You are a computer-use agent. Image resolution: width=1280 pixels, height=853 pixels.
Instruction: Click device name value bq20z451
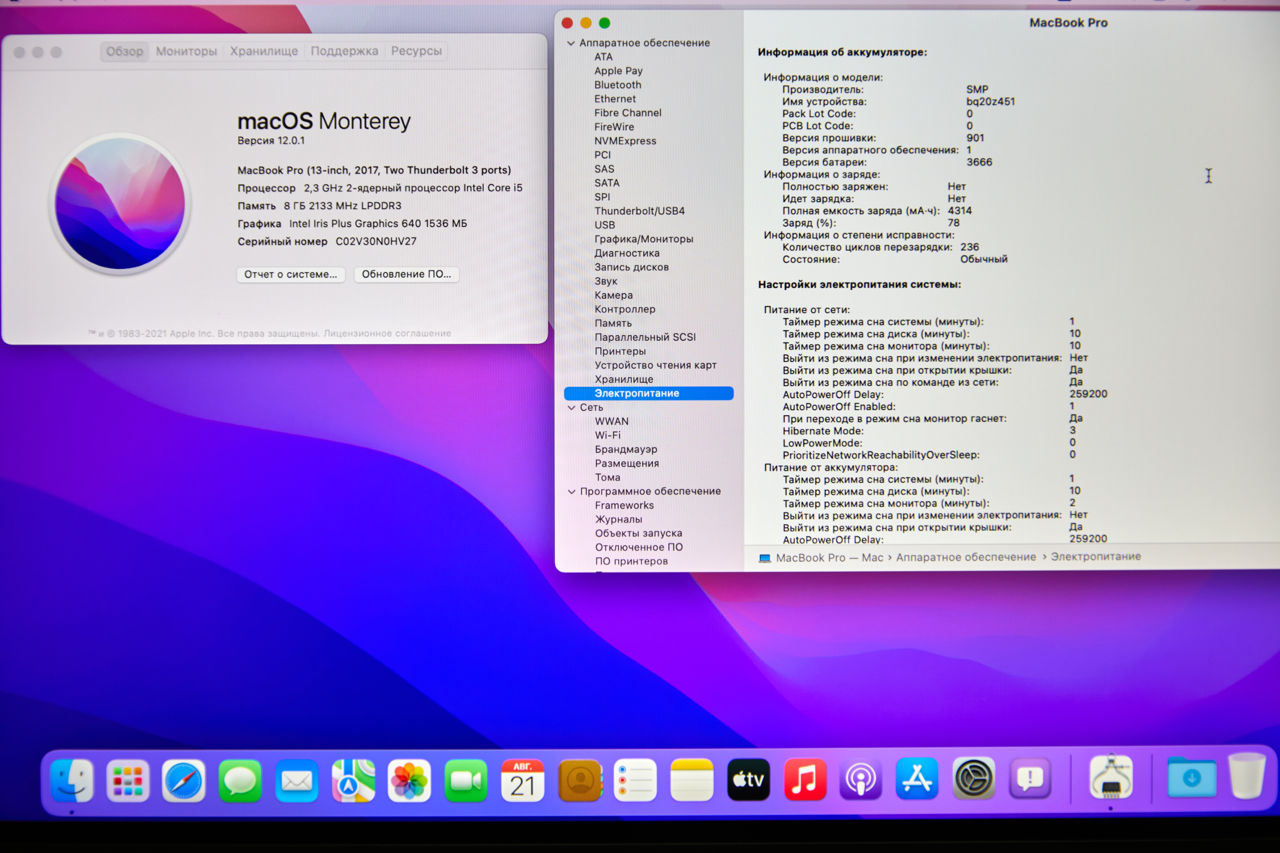coord(992,102)
